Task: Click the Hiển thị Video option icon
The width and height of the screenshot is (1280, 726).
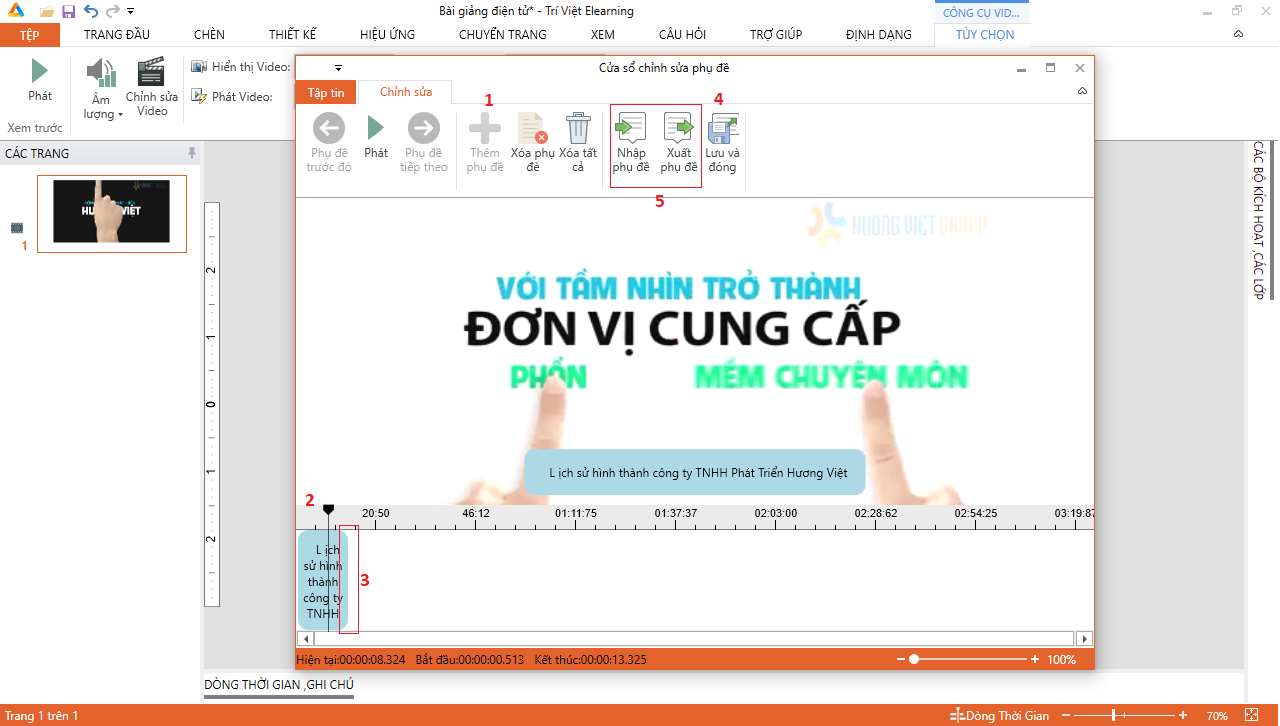Action: click(x=199, y=67)
